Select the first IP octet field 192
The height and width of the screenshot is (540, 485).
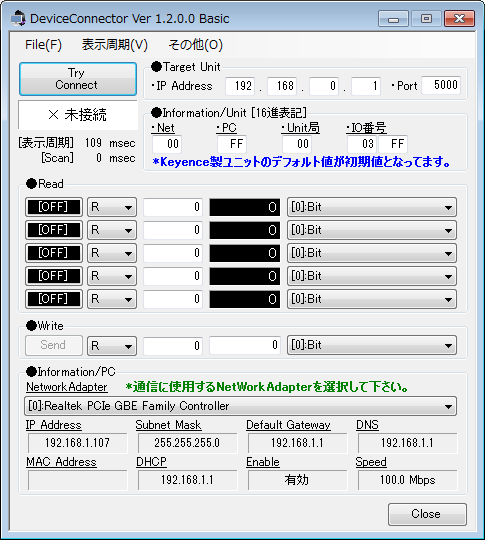tap(240, 86)
